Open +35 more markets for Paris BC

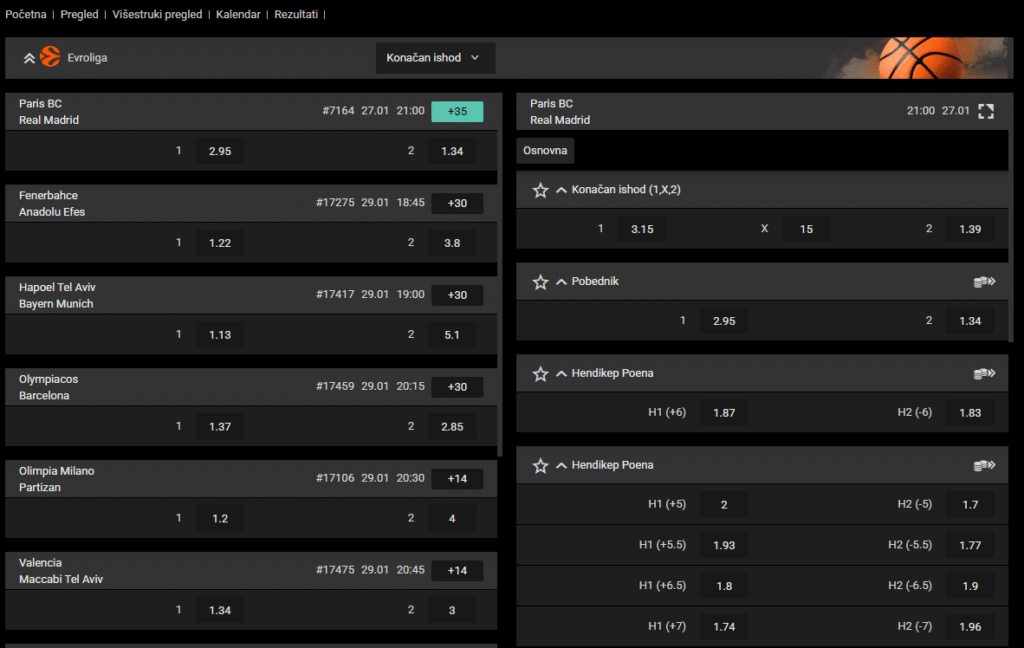pyautogui.click(x=457, y=112)
